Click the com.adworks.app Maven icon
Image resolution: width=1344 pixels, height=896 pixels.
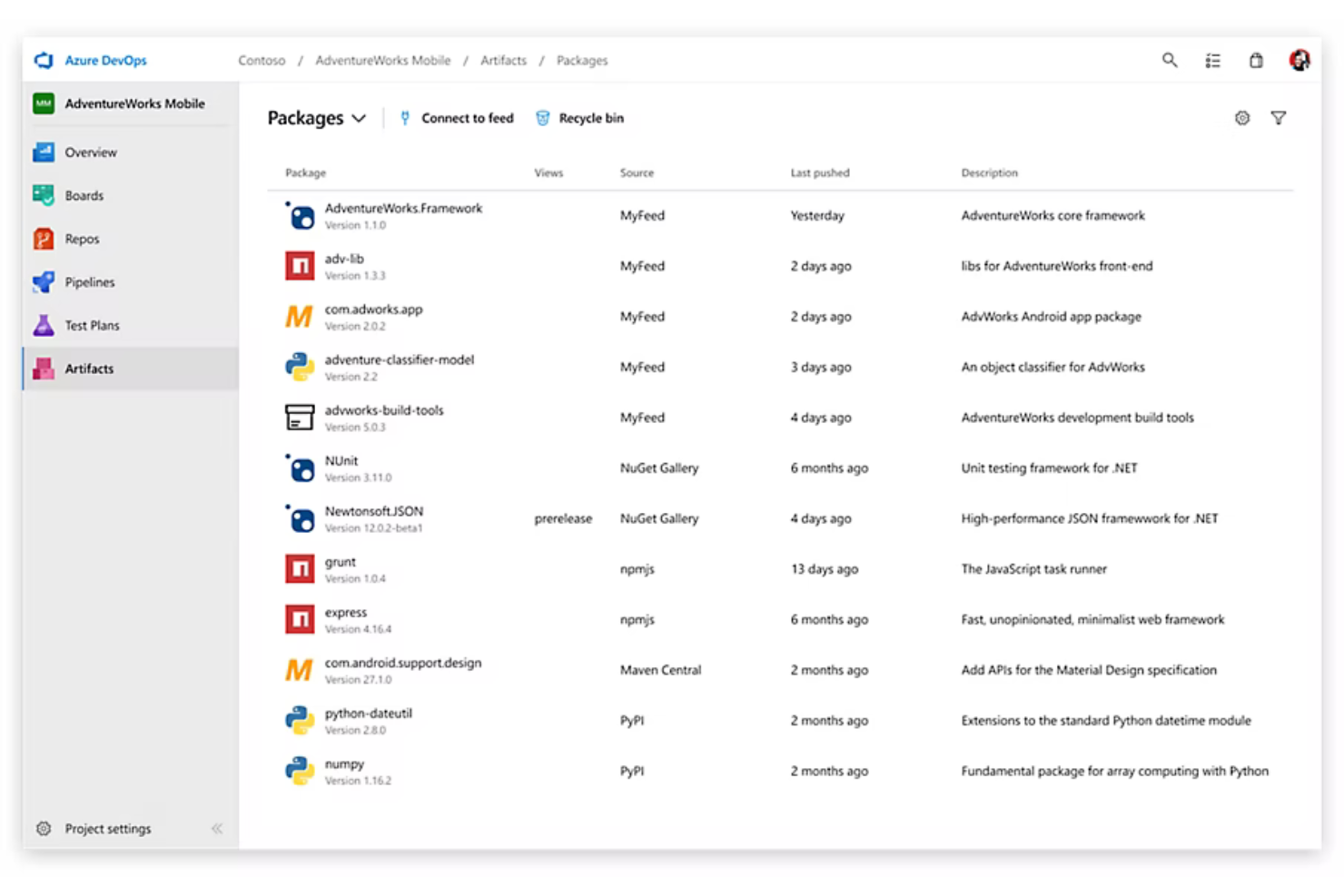tap(299, 317)
